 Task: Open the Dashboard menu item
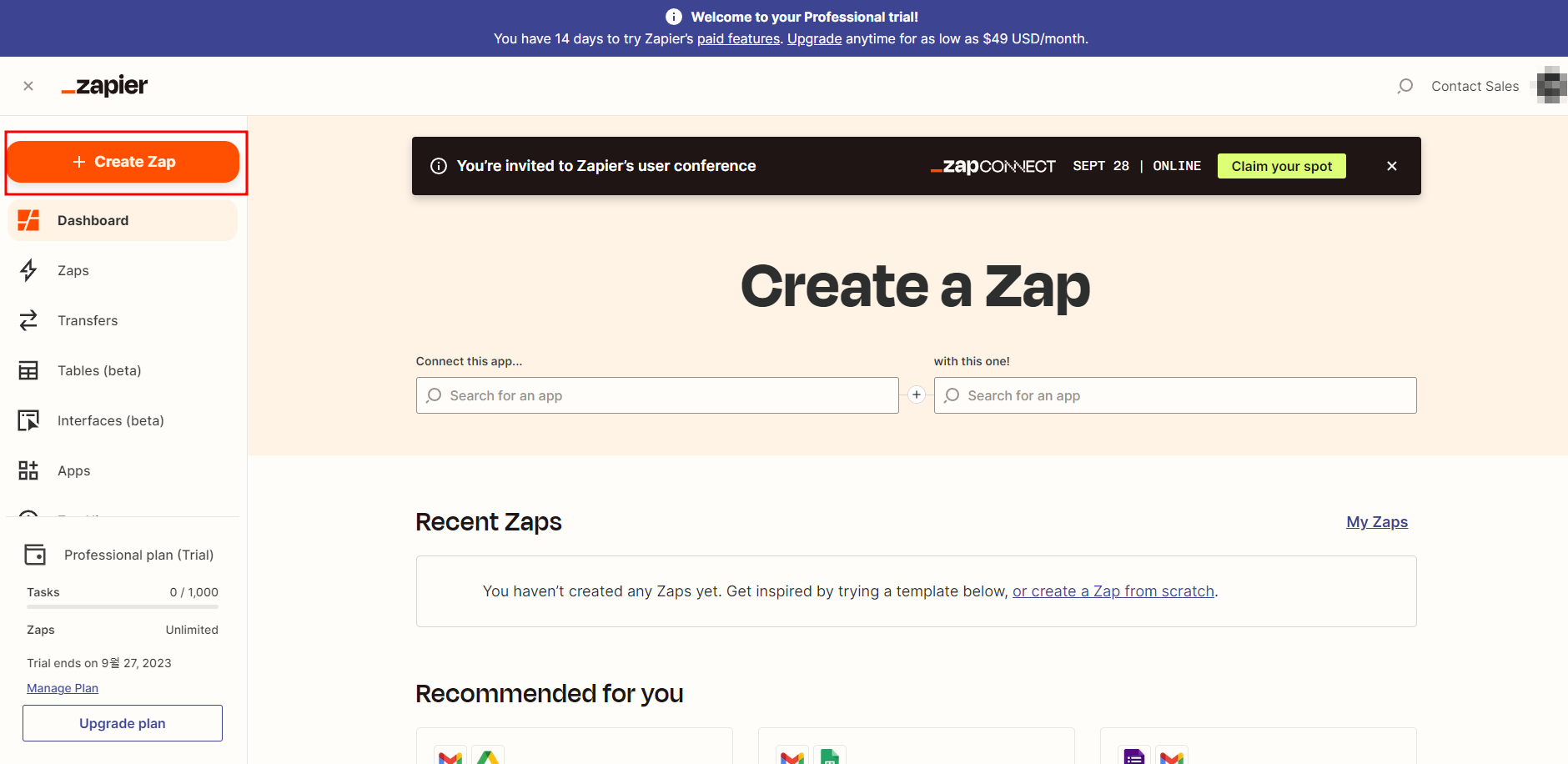[123, 220]
